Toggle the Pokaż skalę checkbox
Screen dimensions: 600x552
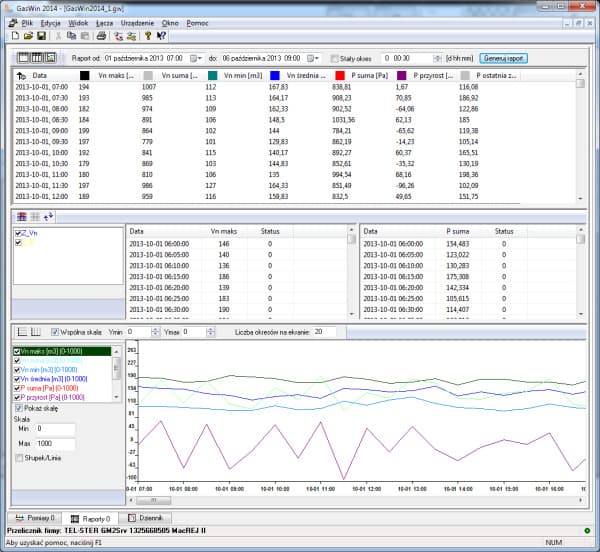click(19, 408)
